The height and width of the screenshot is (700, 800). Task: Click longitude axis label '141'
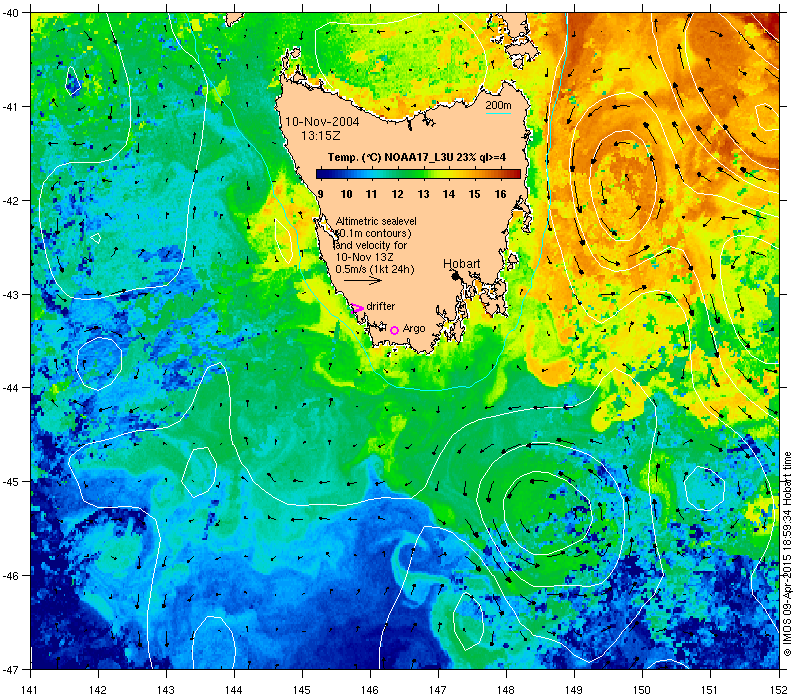(30, 690)
